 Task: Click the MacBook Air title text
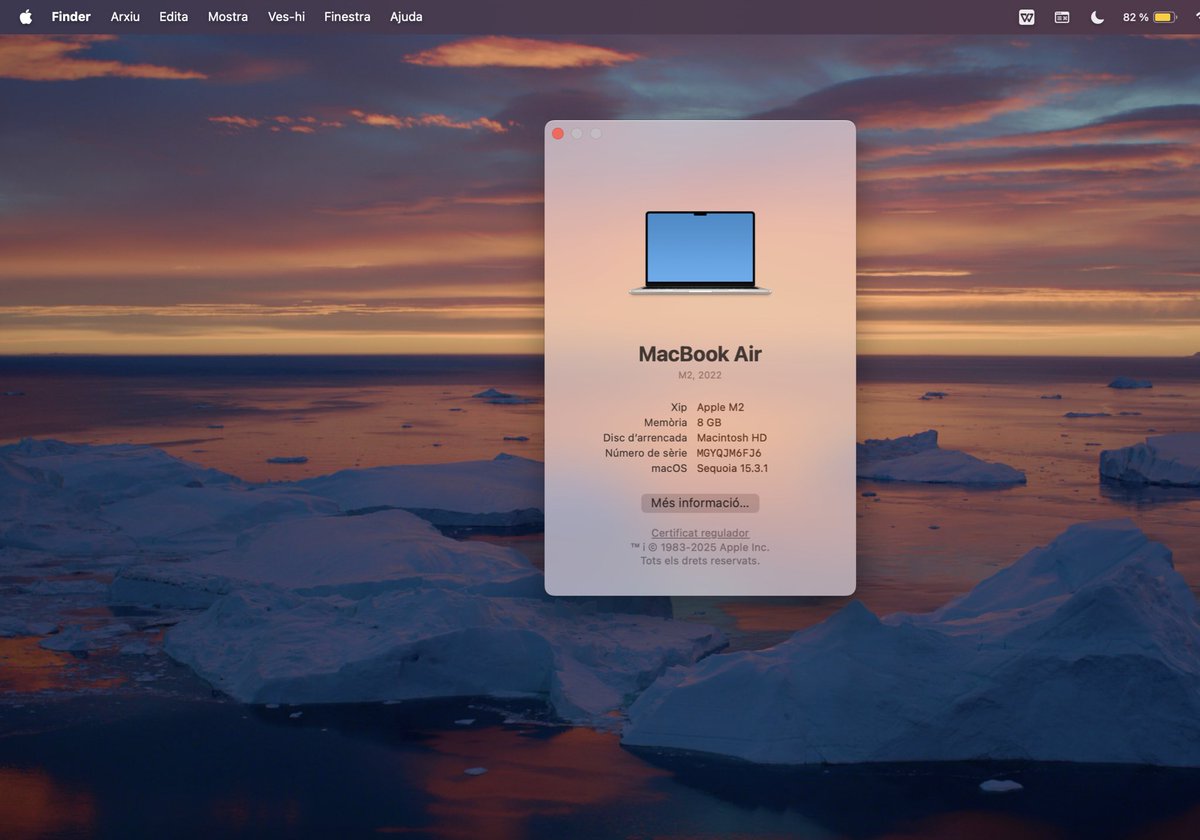[700, 354]
